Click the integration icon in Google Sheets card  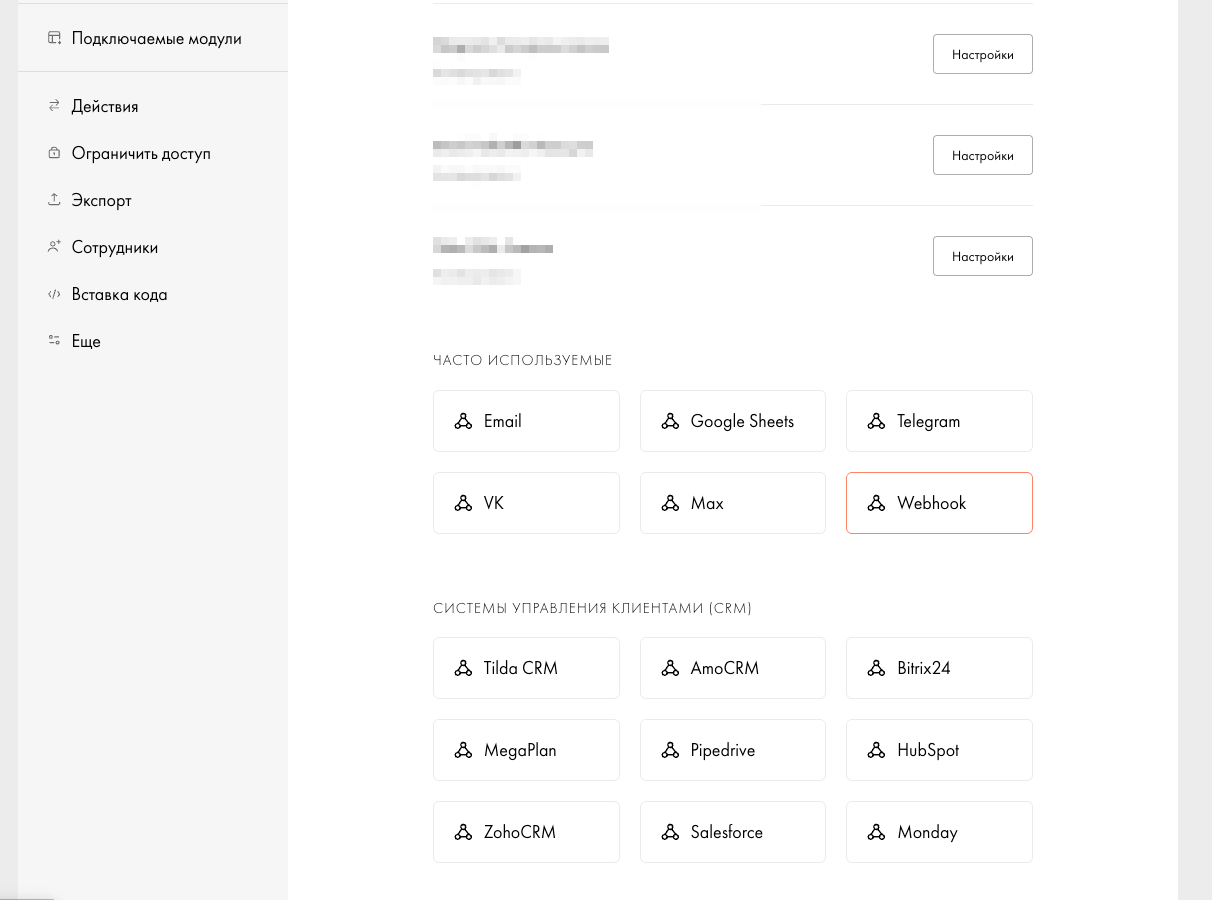pos(670,422)
